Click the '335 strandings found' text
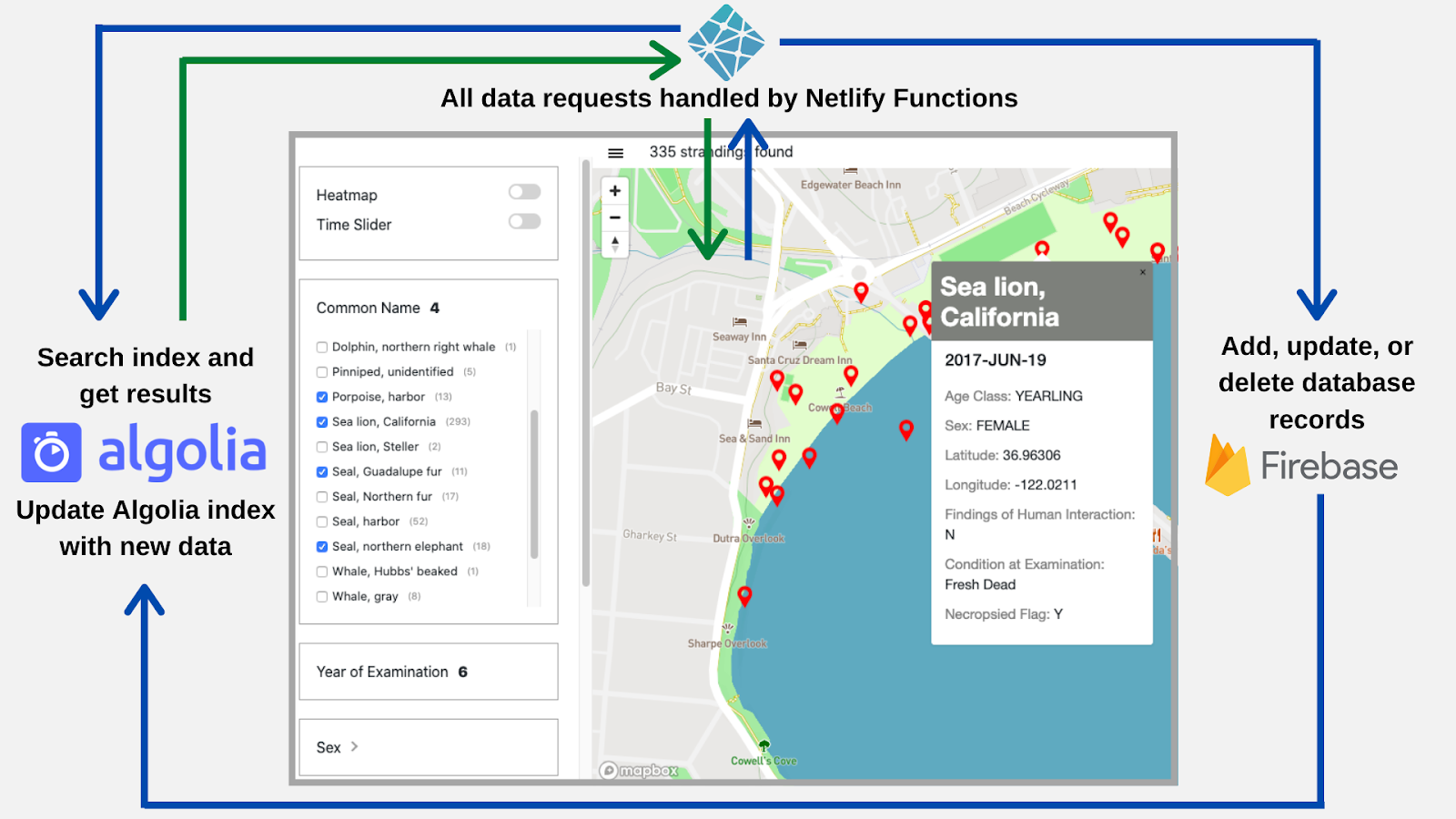The height and width of the screenshot is (819, 1456). pyautogui.click(x=721, y=152)
